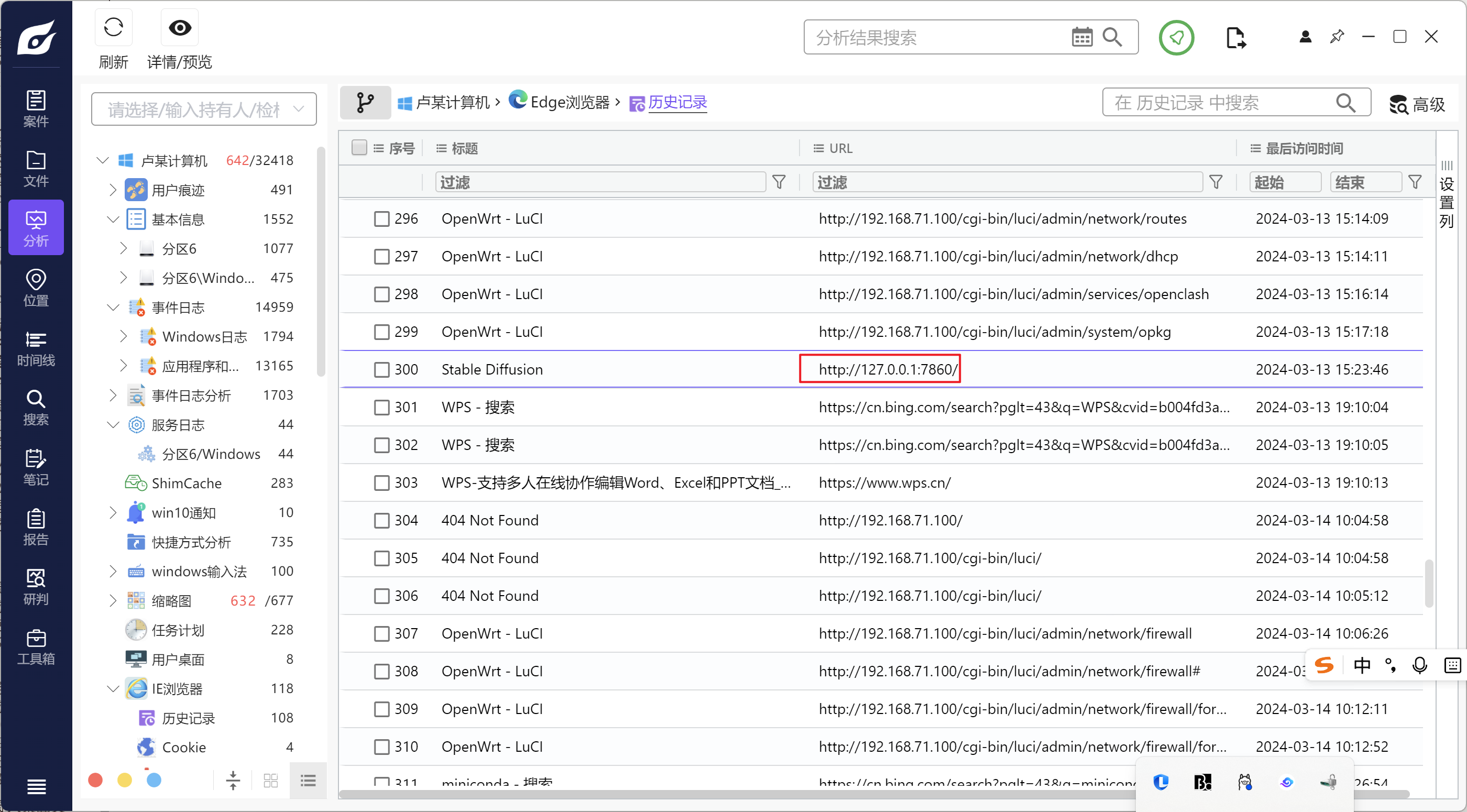Click the green shield icon in top bar
Viewport: 1467px width, 812px height.
[x=1176, y=38]
